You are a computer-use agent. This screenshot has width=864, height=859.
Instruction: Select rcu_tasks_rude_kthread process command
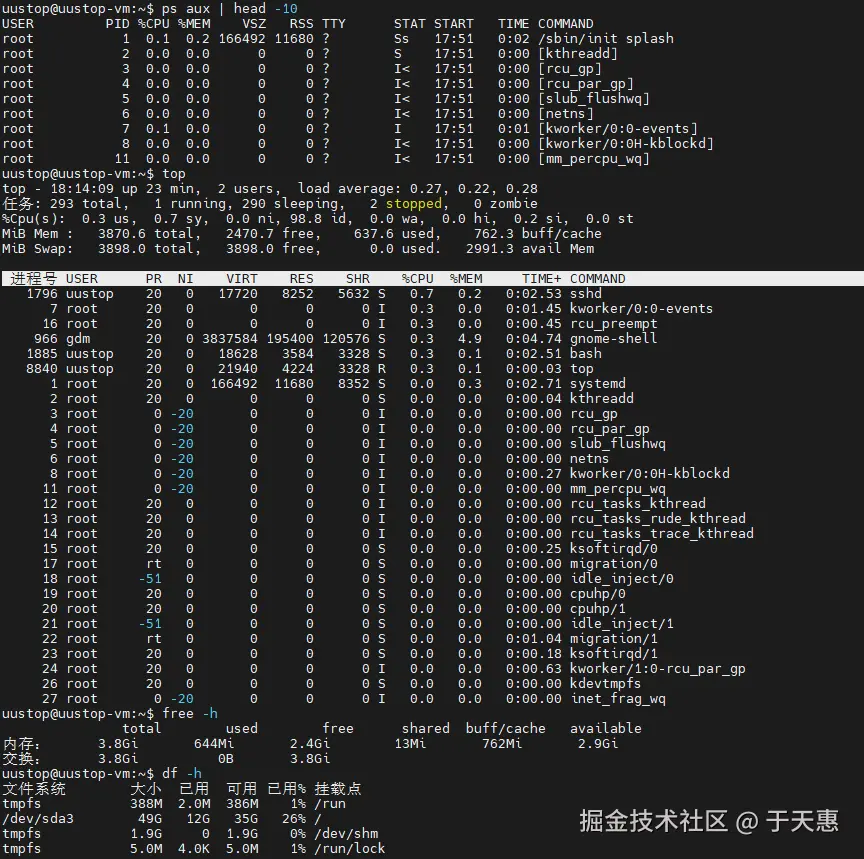click(x=657, y=518)
